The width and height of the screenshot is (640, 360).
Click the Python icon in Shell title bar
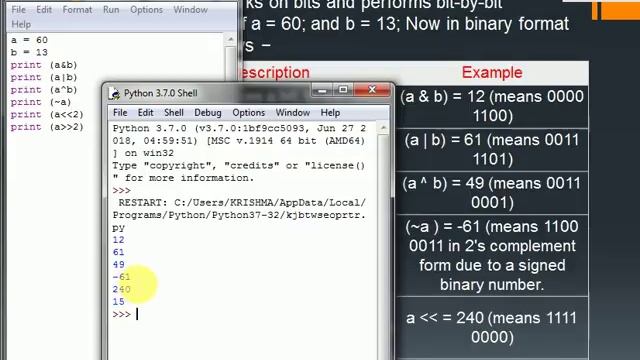115,93
